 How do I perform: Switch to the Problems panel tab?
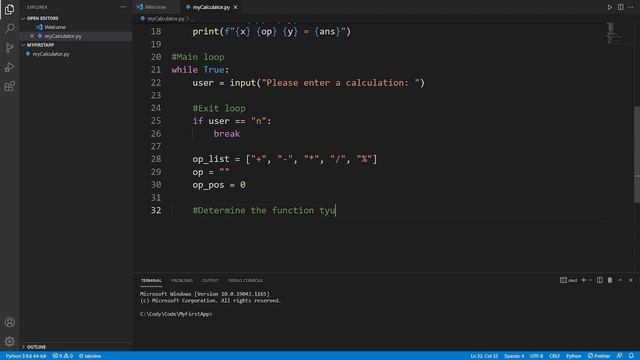coord(182,280)
